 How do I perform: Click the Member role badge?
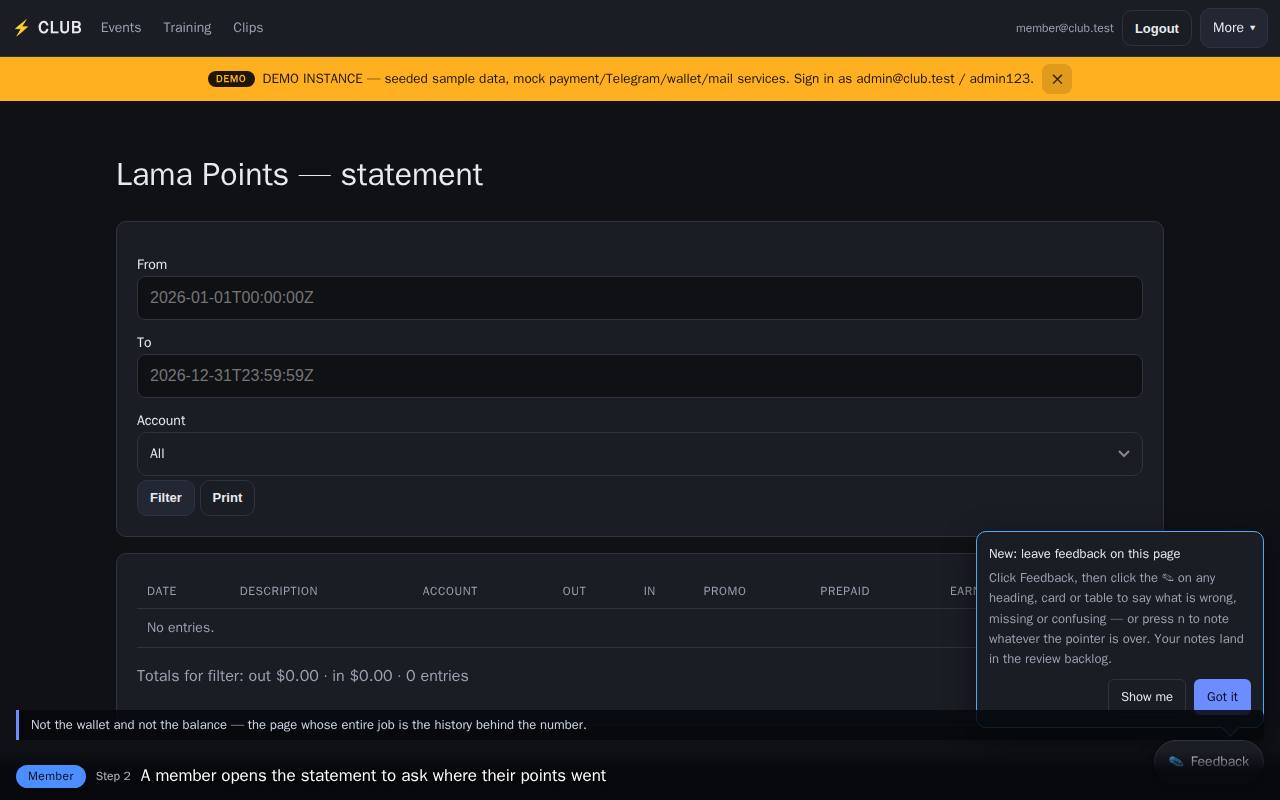coord(51,776)
